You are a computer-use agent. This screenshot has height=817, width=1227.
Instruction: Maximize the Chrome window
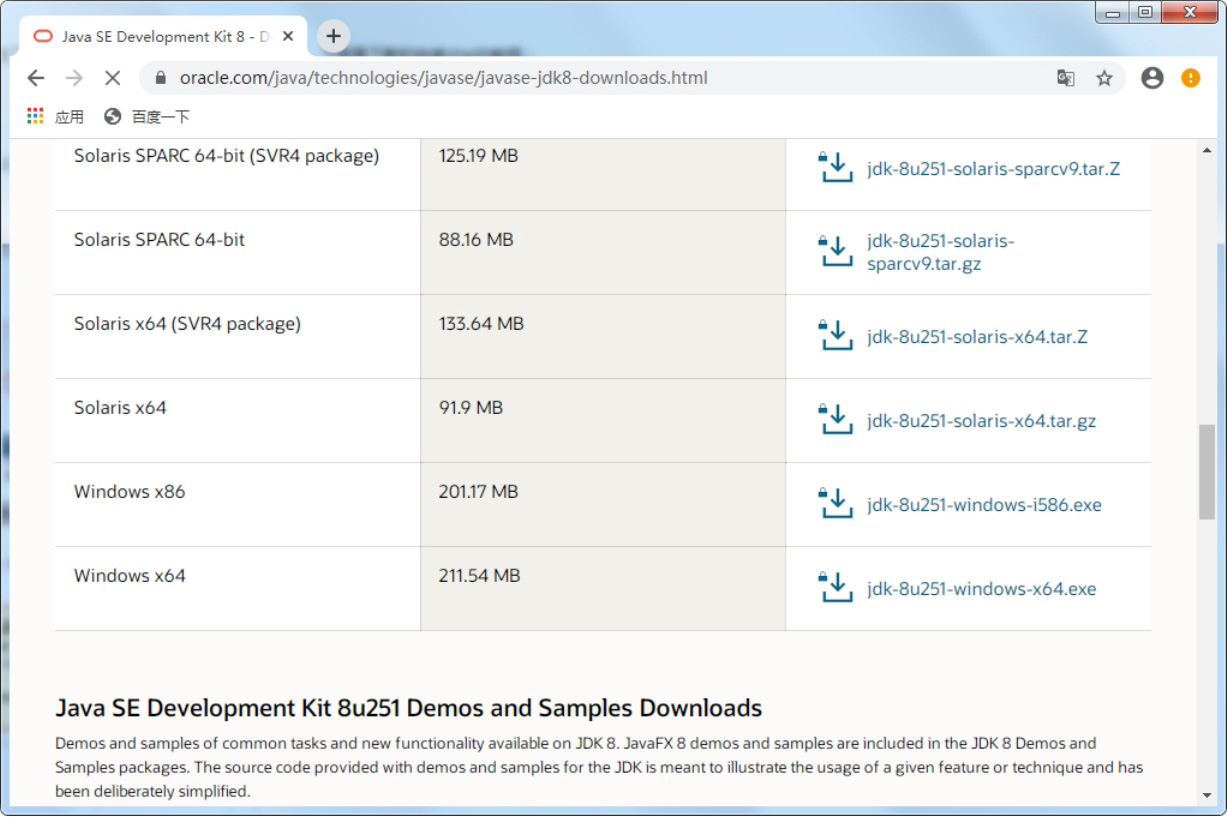coord(1145,13)
